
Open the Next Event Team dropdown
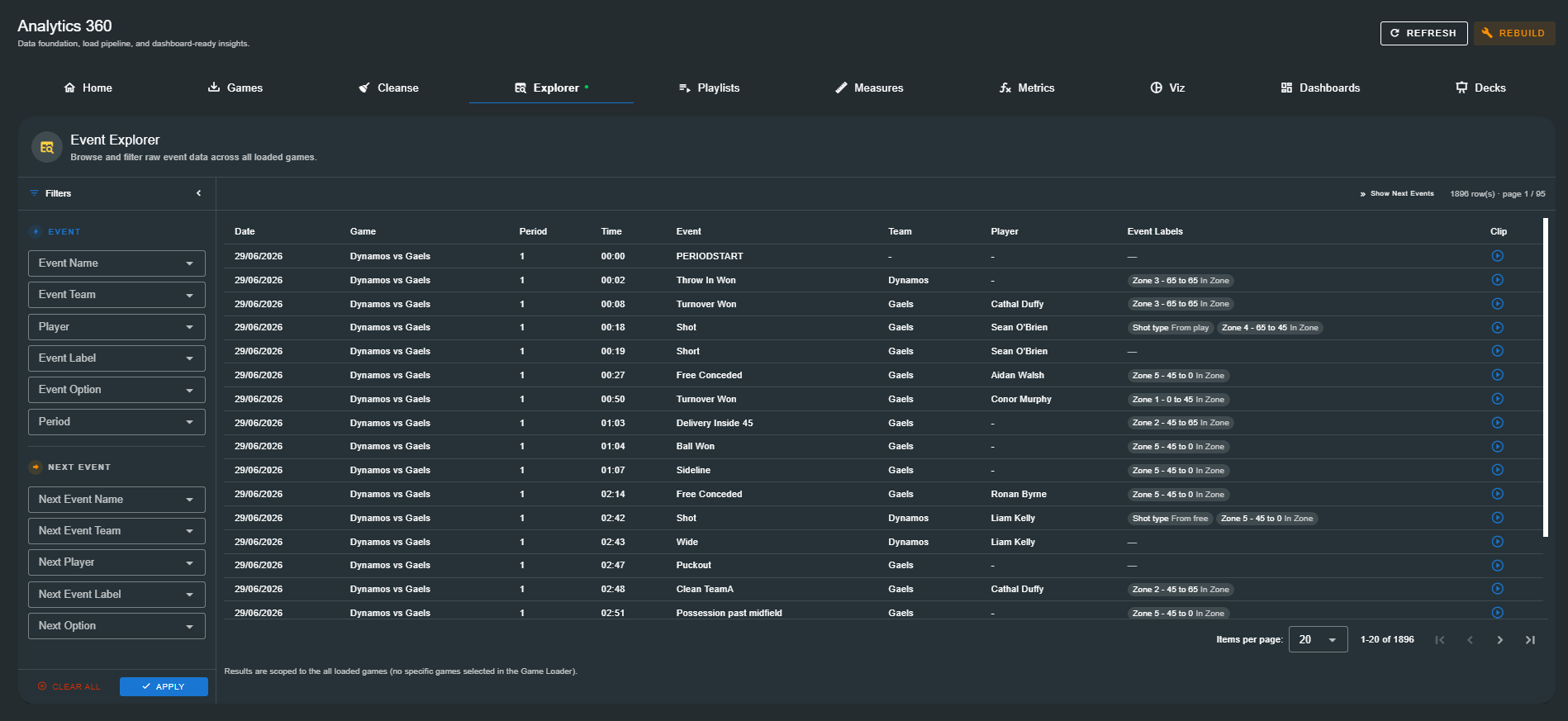coord(116,531)
